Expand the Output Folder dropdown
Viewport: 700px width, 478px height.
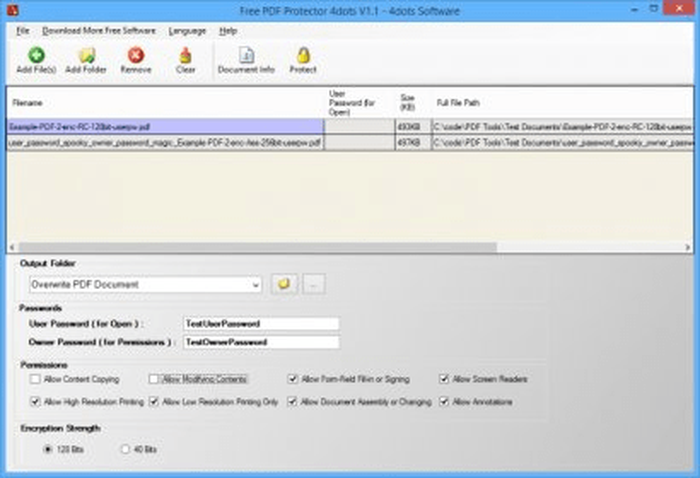tap(255, 285)
